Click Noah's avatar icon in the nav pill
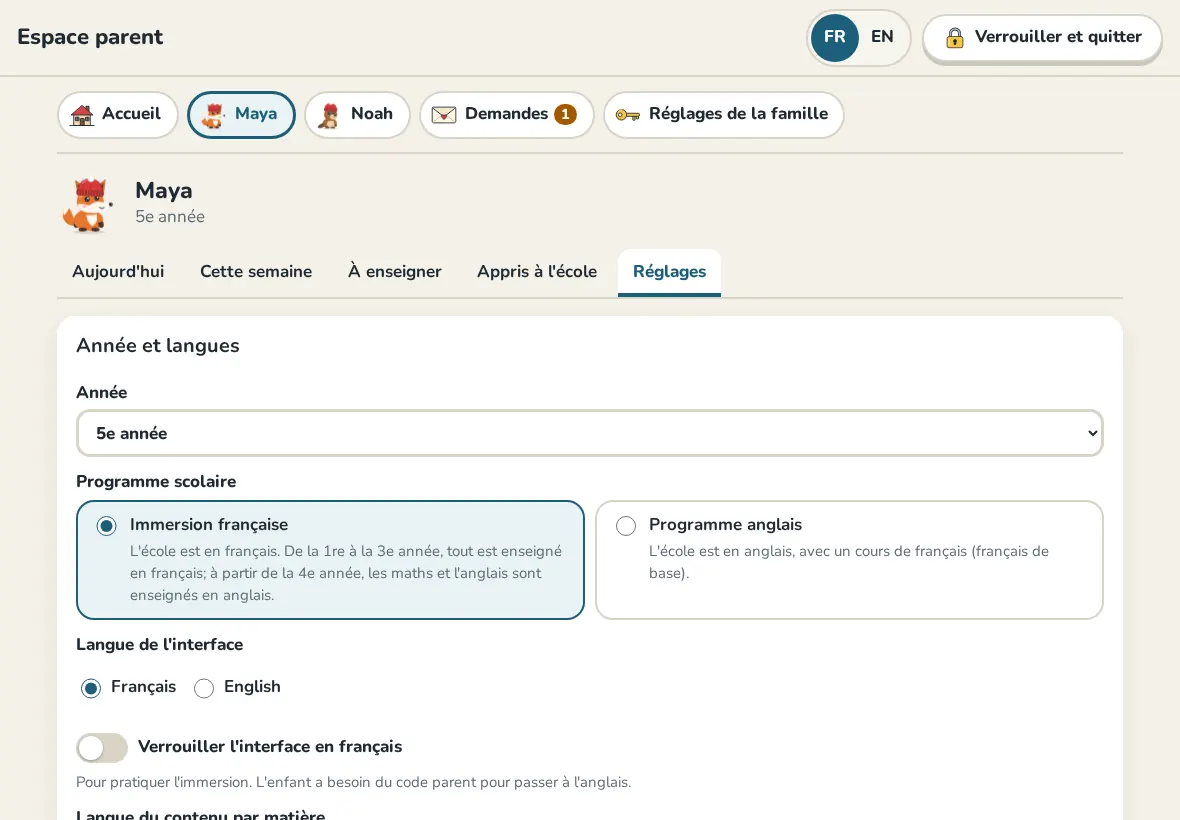 (x=329, y=115)
